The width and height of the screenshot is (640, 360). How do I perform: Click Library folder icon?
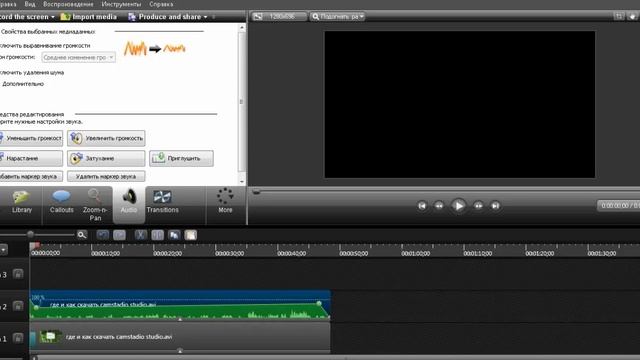tap(21, 197)
